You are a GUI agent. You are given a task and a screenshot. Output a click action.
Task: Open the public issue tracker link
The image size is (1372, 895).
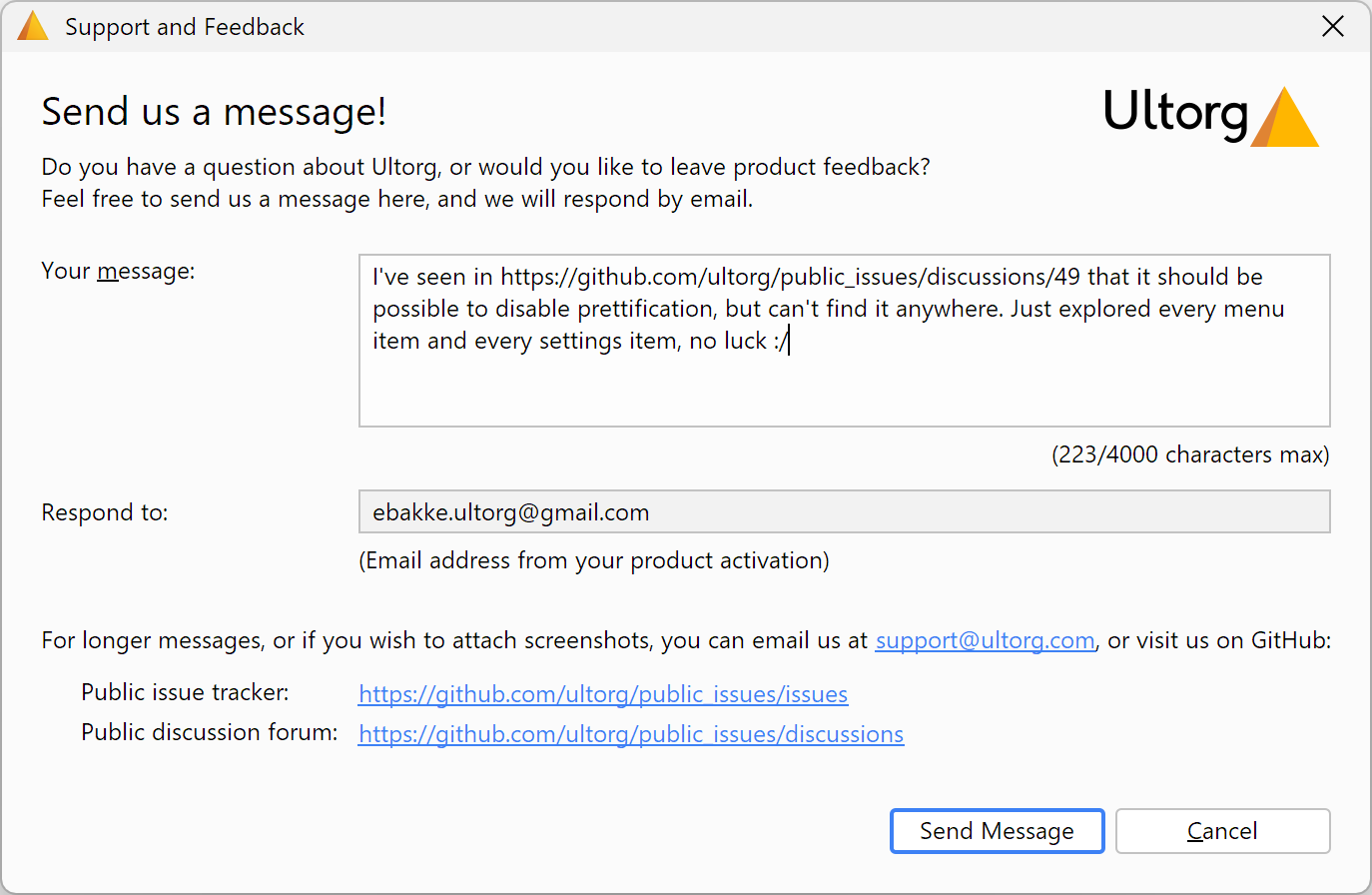[603, 694]
